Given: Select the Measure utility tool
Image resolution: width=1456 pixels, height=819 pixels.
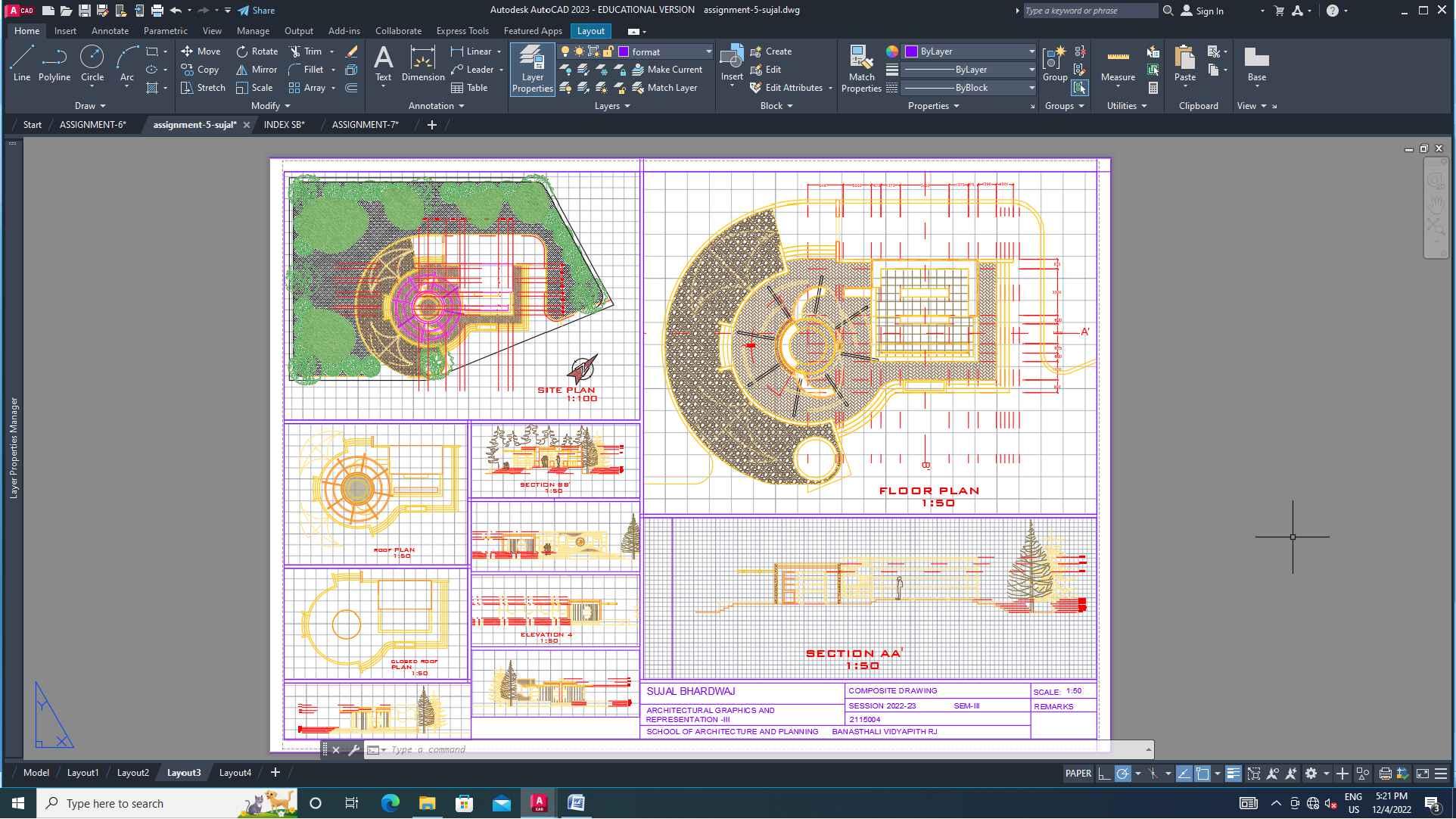Looking at the screenshot, I should pyautogui.click(x=1117, y=65).
